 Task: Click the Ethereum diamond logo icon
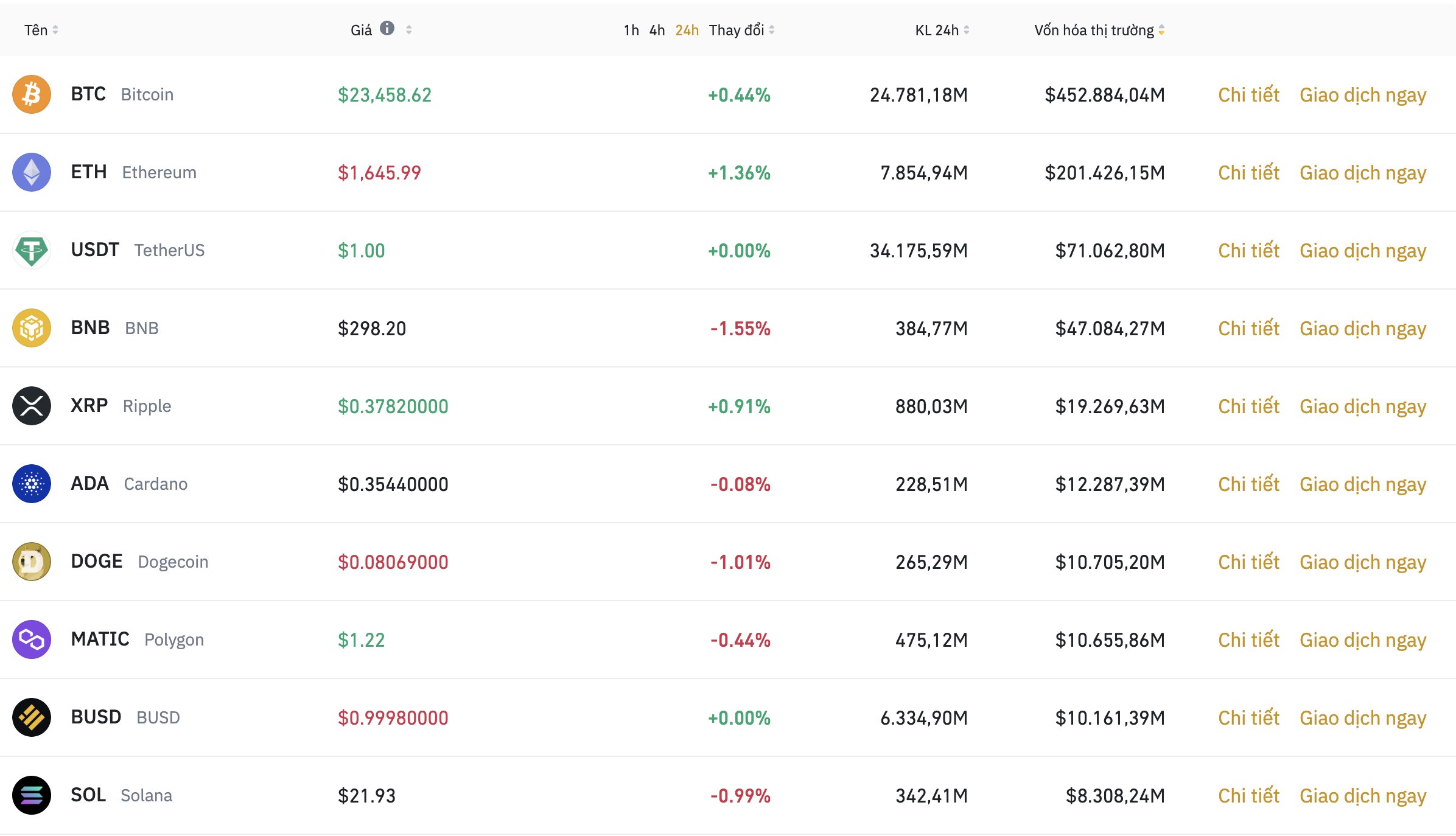(x=32, y=172)
